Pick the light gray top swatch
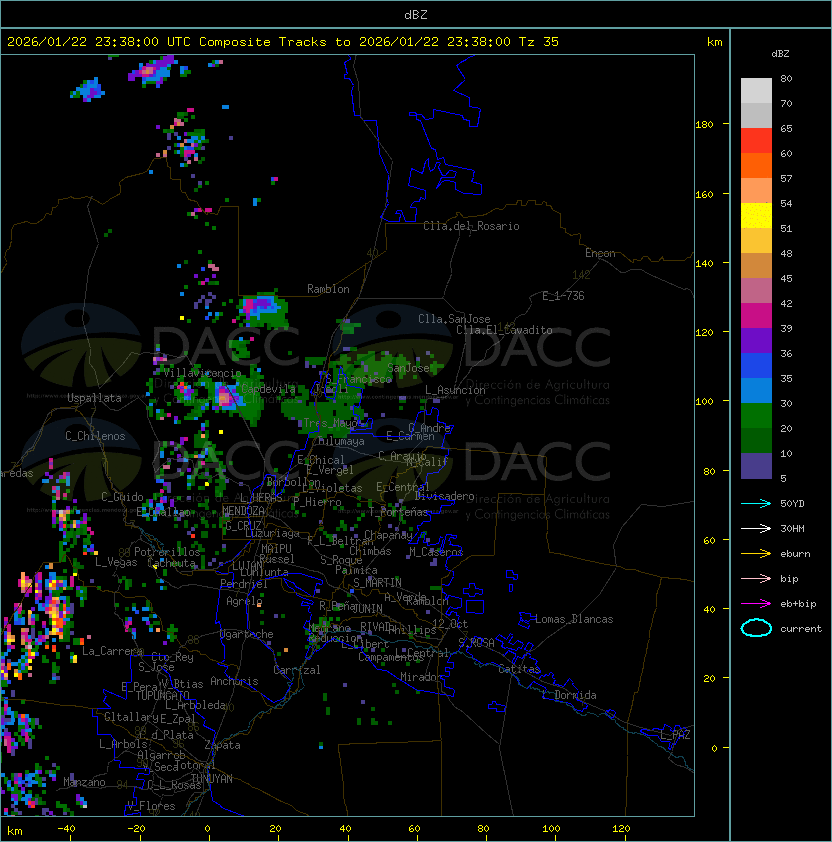Viewport: 832px width, 842px height. pos(756,91)
